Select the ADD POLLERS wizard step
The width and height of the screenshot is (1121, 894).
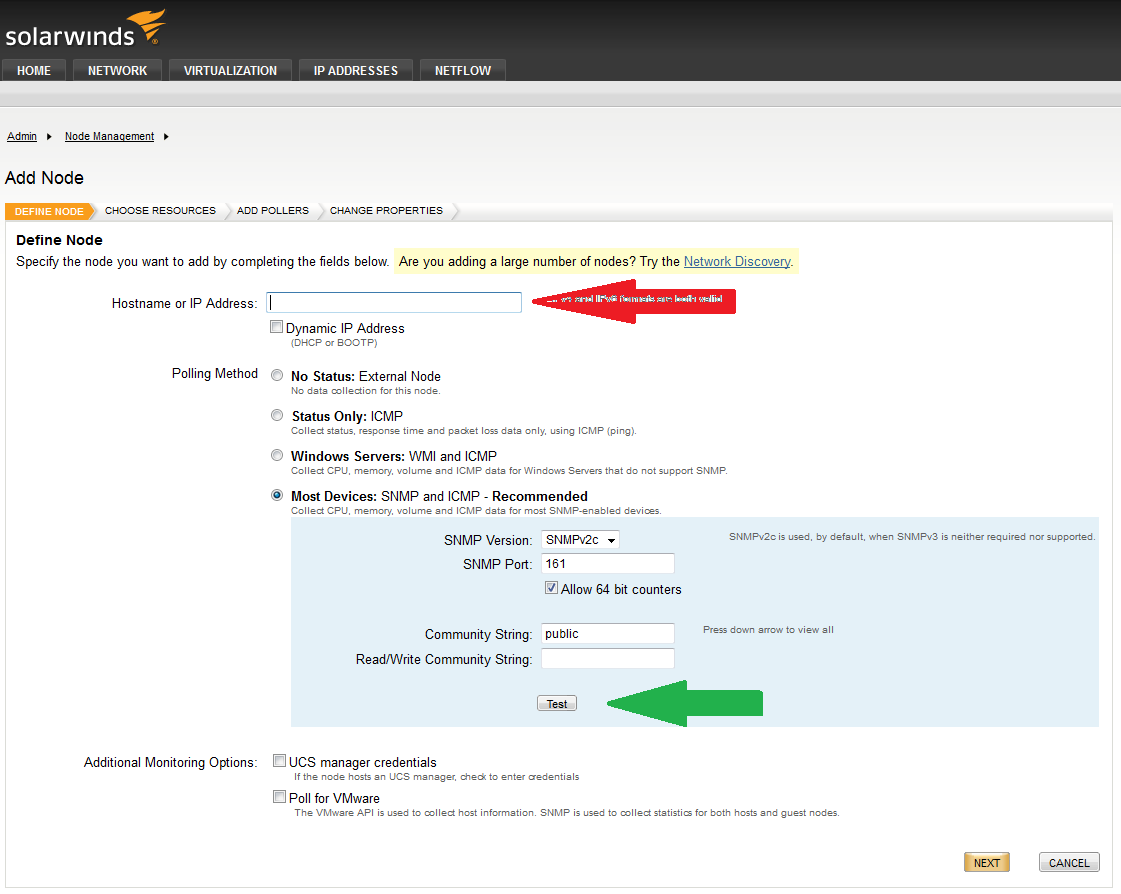(x=272, y=210)
